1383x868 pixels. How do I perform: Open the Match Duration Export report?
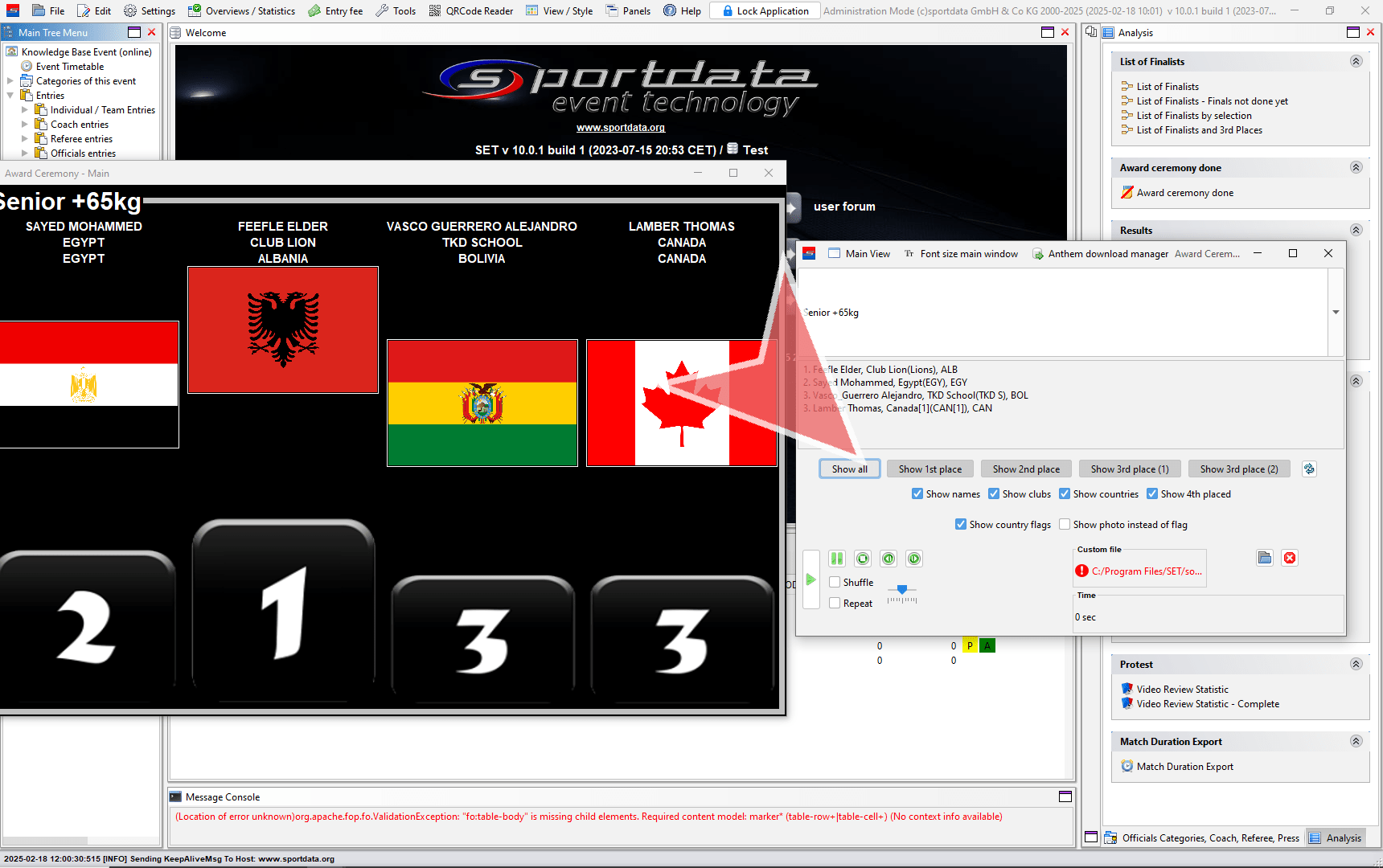pyautogui.click(x=1184, y=767)
